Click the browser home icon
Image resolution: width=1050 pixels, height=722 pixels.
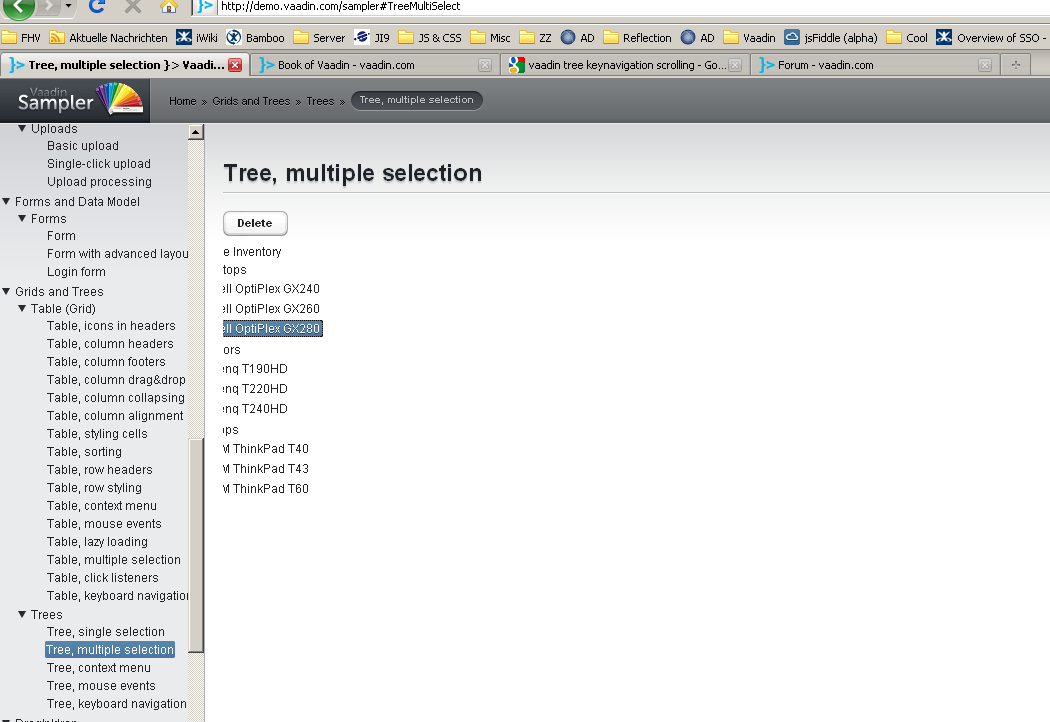168,6
